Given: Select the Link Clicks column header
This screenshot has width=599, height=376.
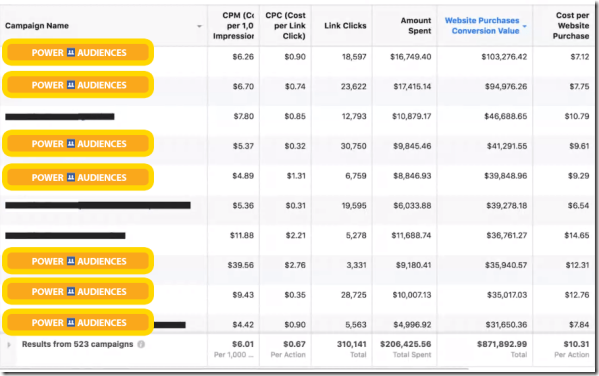Looking at the screenshot, I should (x=345, y=26).
